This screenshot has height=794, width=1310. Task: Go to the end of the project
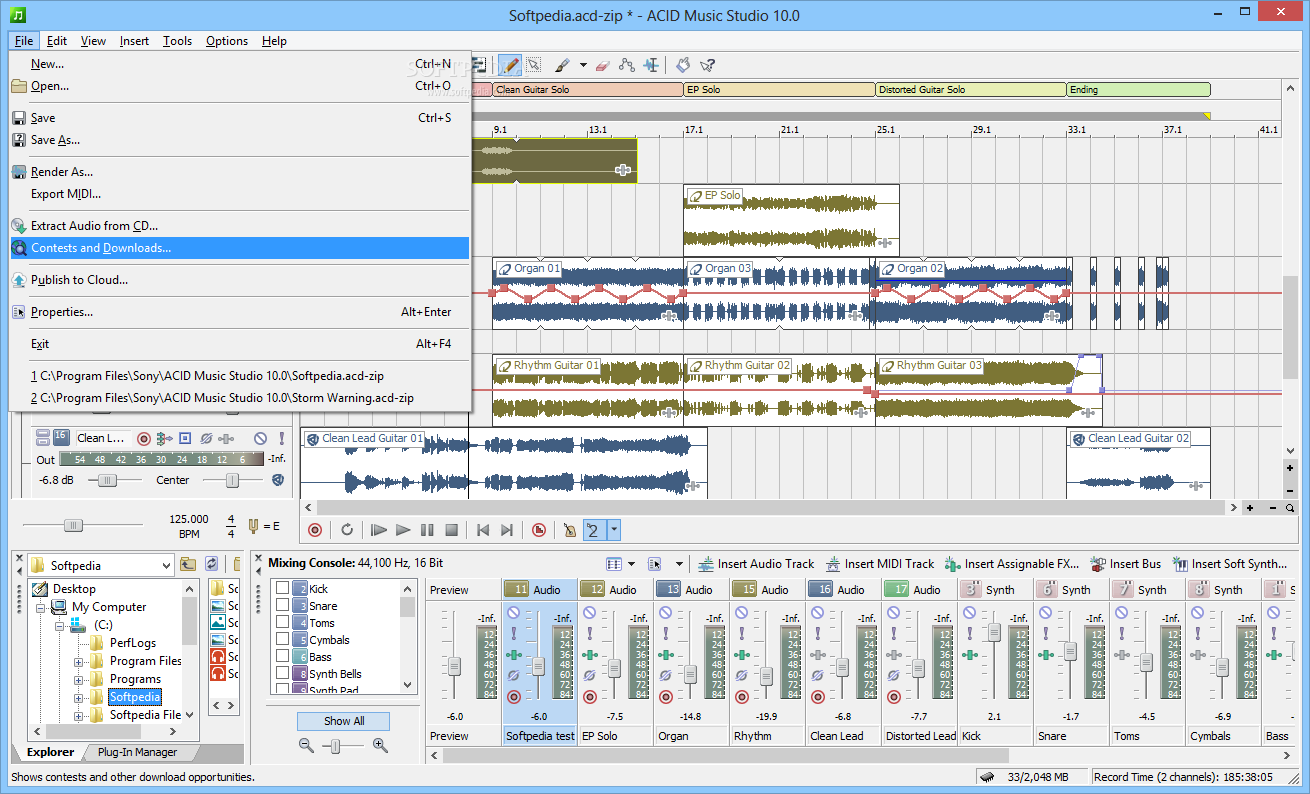(507, 530)
